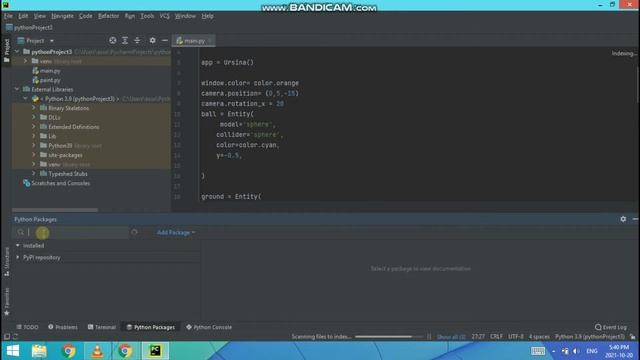Collapse the Python 3.9 interpreter node
This screenshot has height=360, width=640.
pyautogui.click(x=25, y=99)
